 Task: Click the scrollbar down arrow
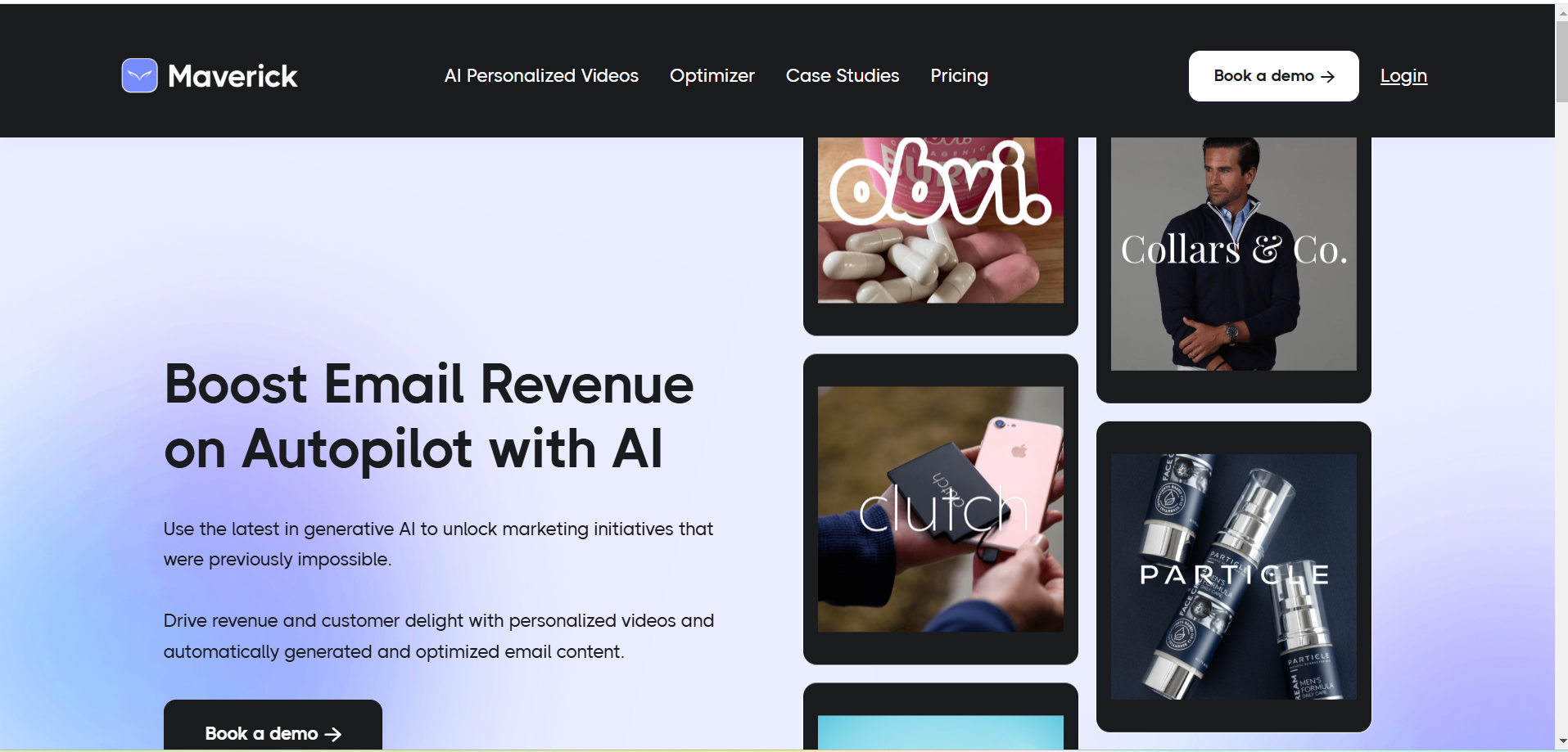pos(1561,741)
